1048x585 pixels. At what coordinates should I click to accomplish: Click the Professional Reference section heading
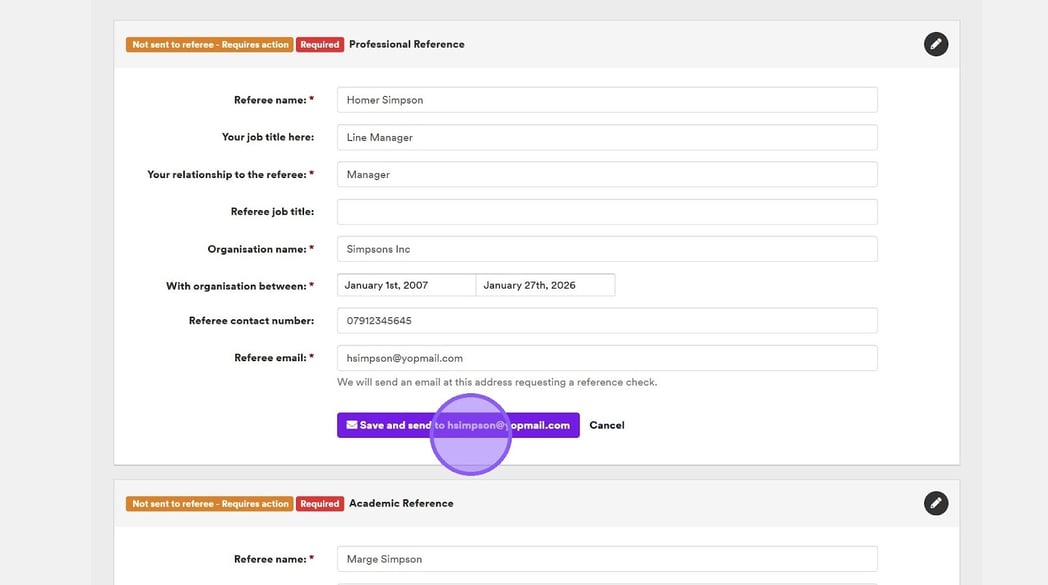pos(406,44)
